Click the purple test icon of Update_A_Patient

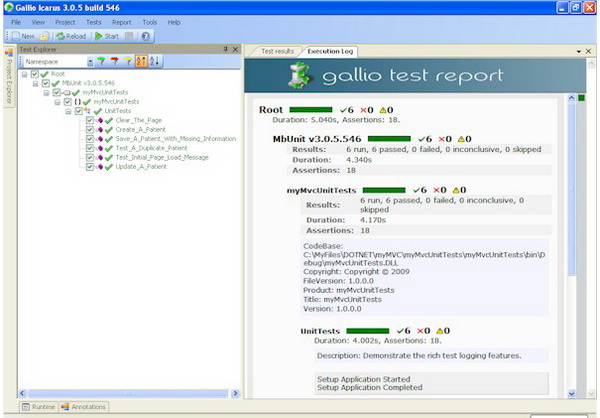pos(100,167)
